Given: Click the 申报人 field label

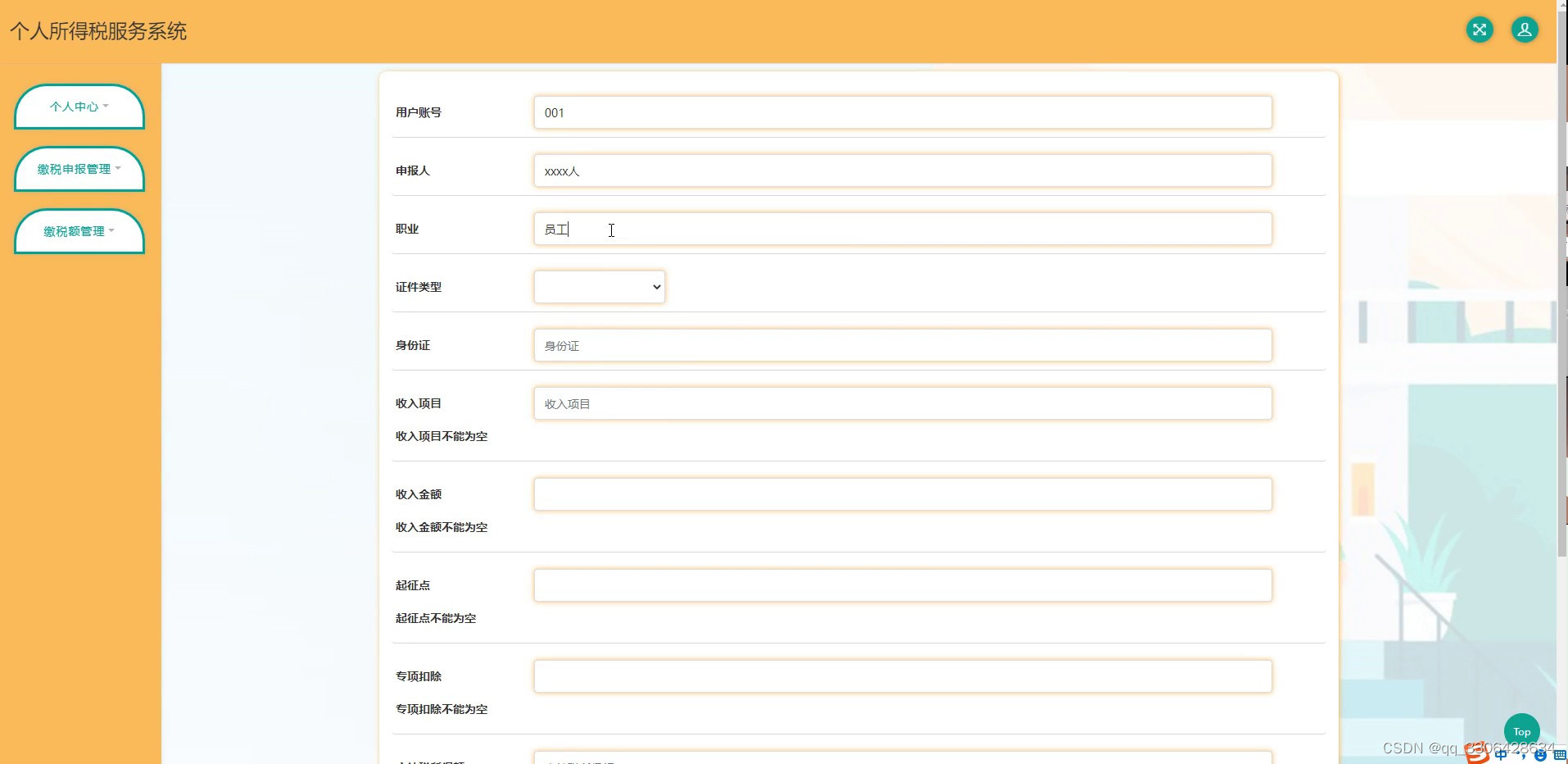Looking at the screenshot, I should (x=413, y=171).
